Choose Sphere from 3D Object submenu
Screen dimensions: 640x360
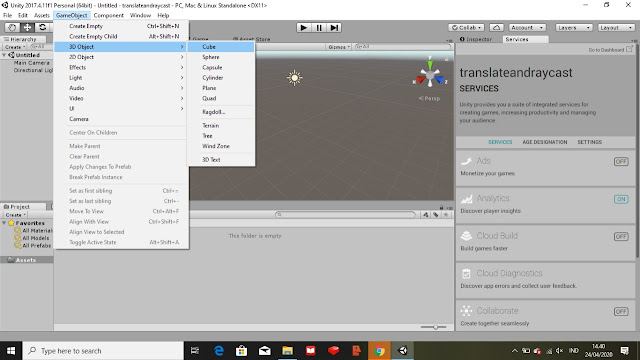tap(221, 57)
